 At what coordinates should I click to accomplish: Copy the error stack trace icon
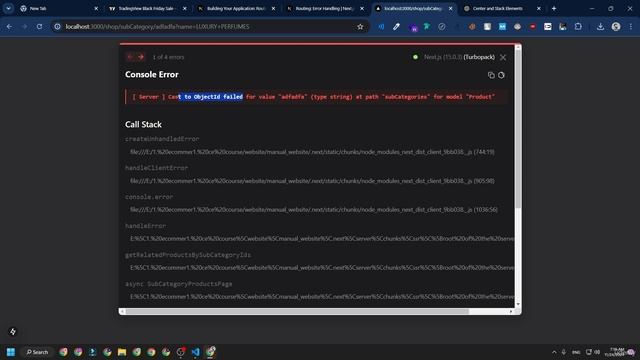coord(491,75)
